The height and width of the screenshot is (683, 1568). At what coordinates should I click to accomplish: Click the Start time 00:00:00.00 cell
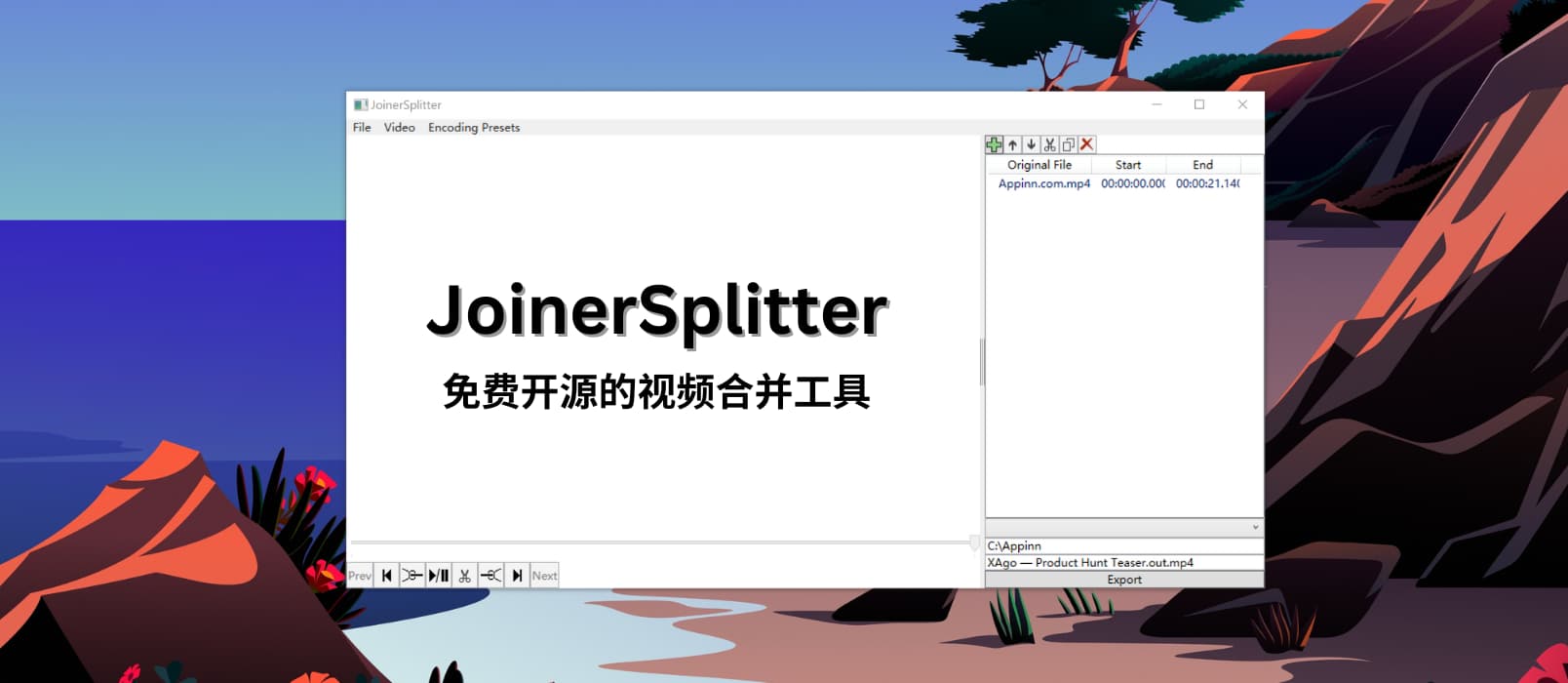(x=1132, y=183)
